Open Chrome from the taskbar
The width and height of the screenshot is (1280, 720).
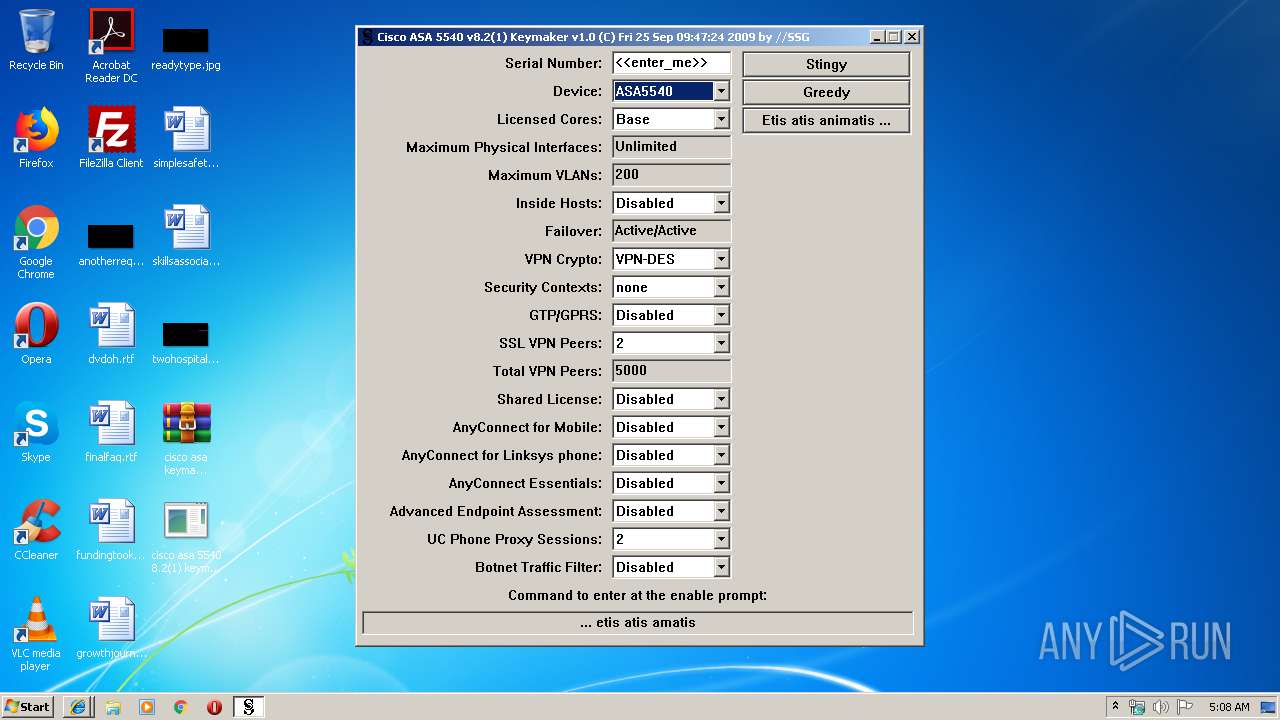181,707
